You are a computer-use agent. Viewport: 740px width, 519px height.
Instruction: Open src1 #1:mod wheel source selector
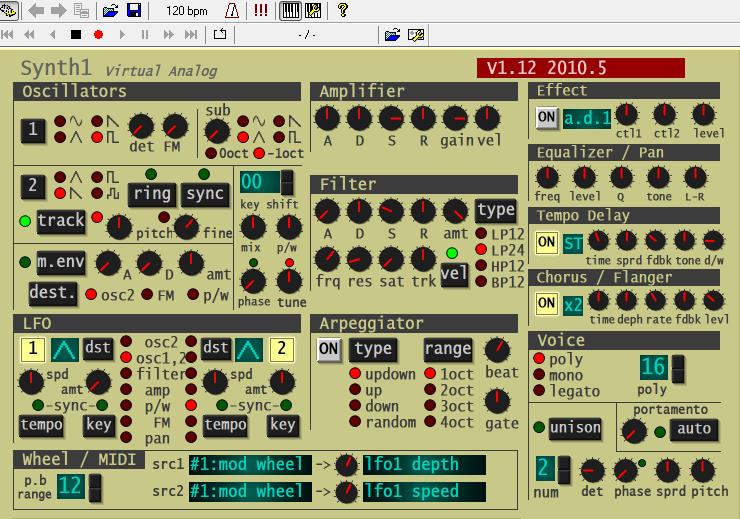pyautogui.click(x=250, y=464)
